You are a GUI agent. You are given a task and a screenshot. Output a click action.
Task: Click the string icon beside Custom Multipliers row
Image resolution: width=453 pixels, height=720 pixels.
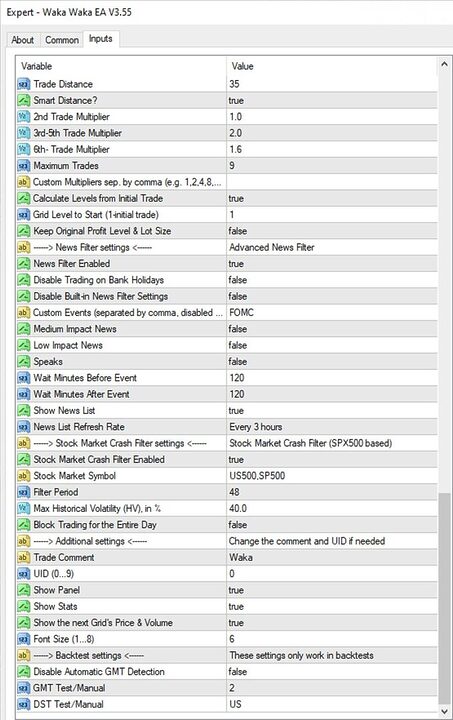pos(23,182)
